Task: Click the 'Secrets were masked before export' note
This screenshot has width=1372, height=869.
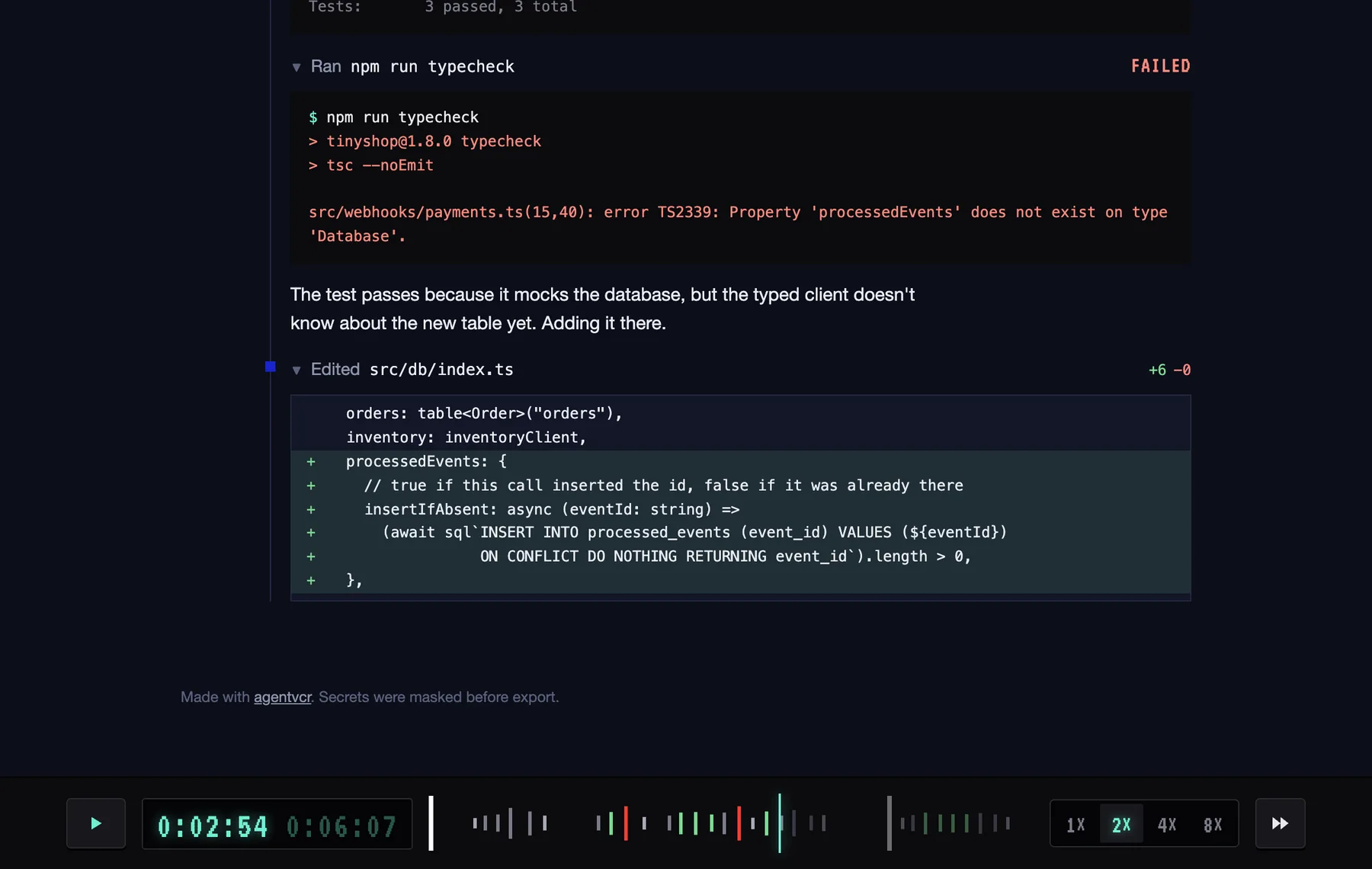Action: (438, 697)
